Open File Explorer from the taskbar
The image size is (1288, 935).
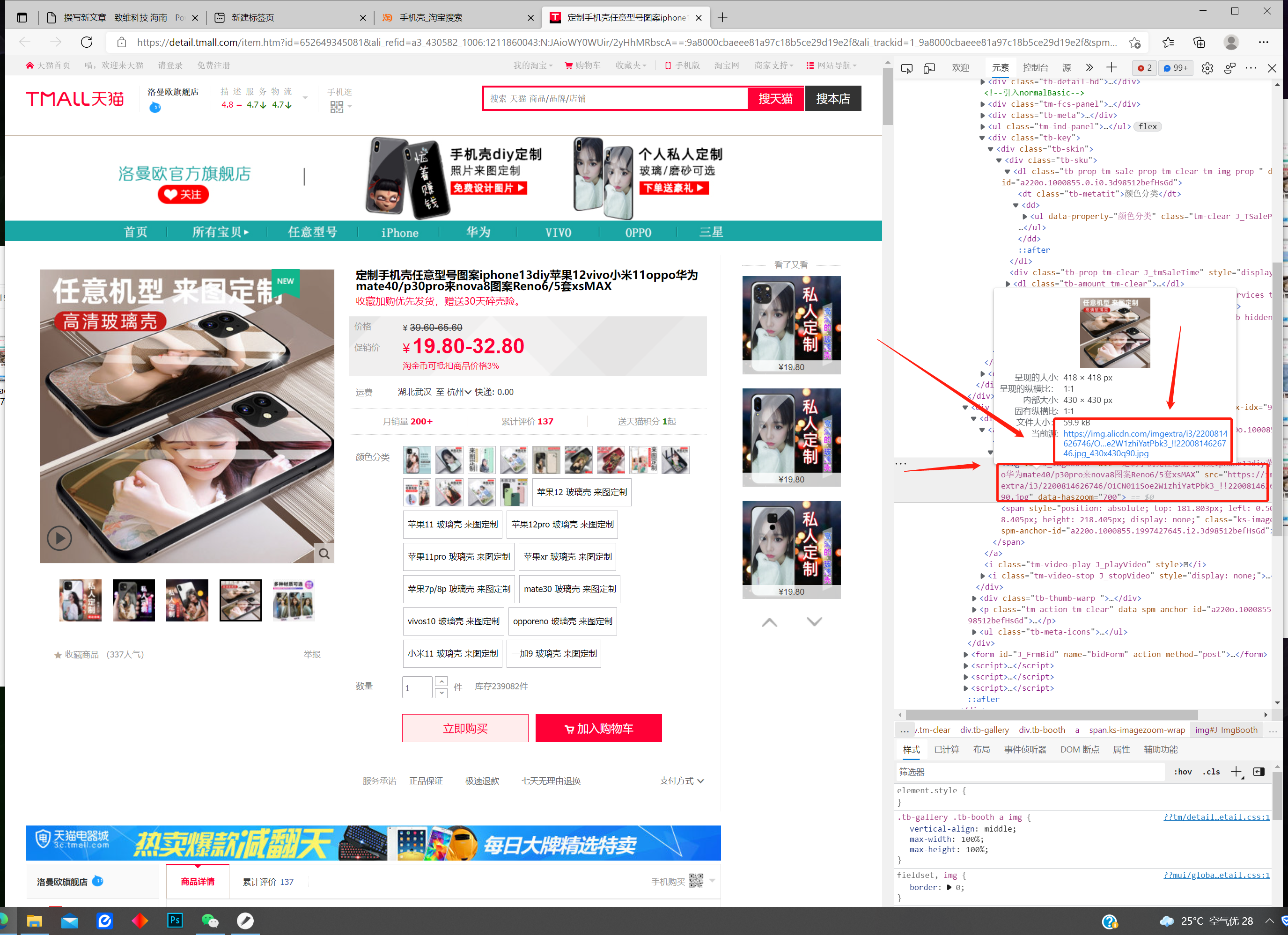pyautogui.click(x=35, y=921)
